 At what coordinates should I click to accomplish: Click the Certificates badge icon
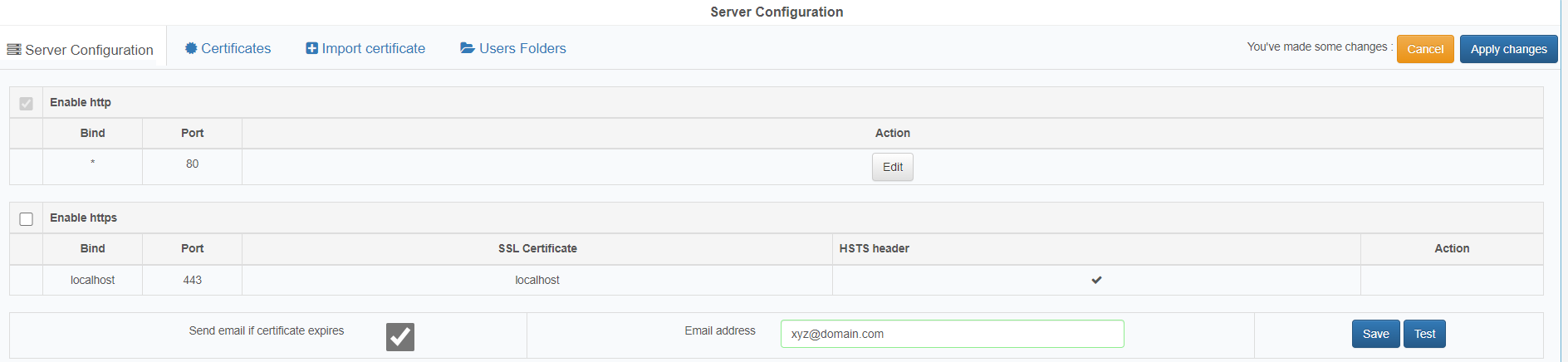click(x=191, y=48)
